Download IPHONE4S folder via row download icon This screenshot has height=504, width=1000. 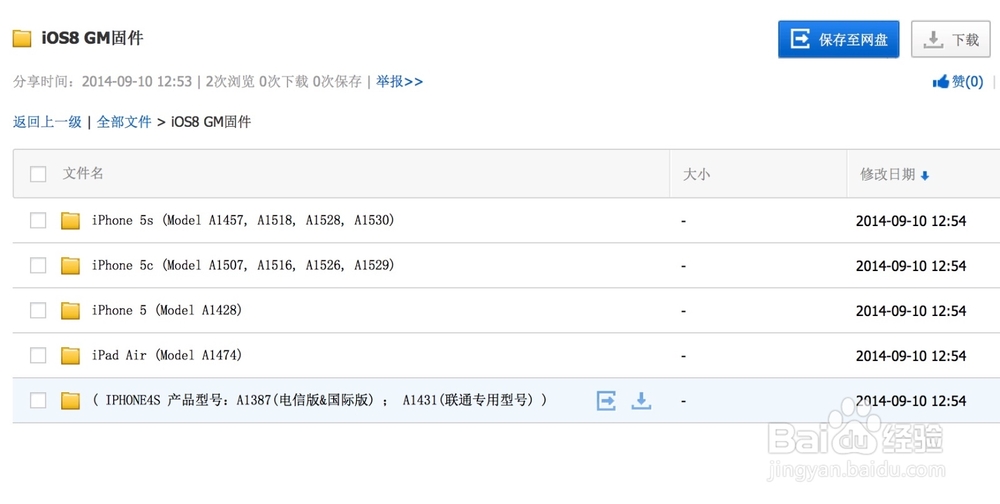coord(641,400)
